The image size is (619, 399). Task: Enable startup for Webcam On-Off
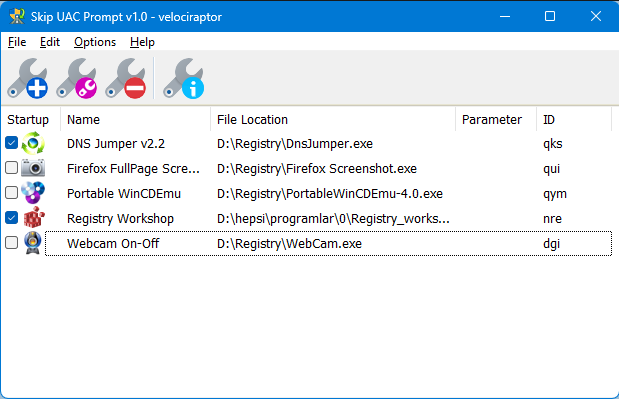(11, 243)
